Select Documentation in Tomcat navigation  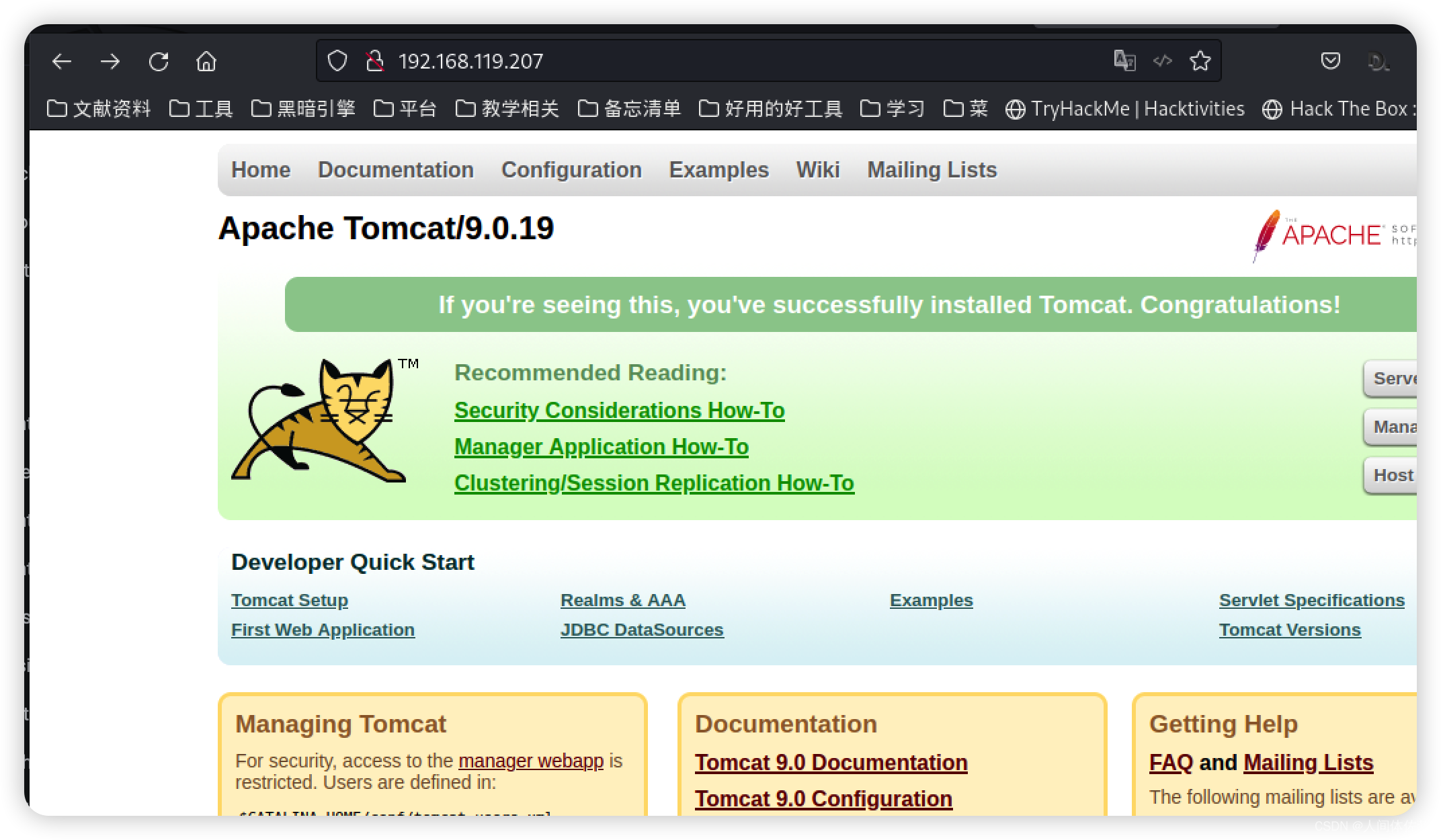coord(396,170)
